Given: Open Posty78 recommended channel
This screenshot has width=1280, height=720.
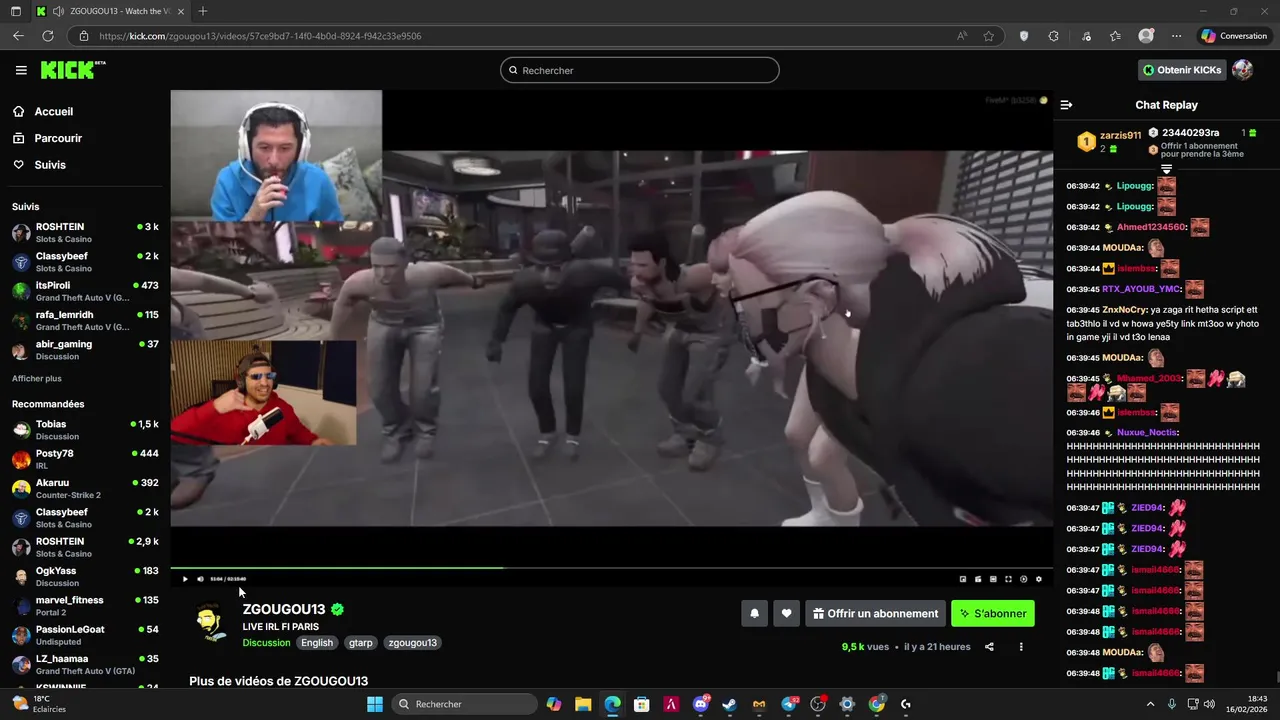Looking at the screenshot, I should [85, 459].
